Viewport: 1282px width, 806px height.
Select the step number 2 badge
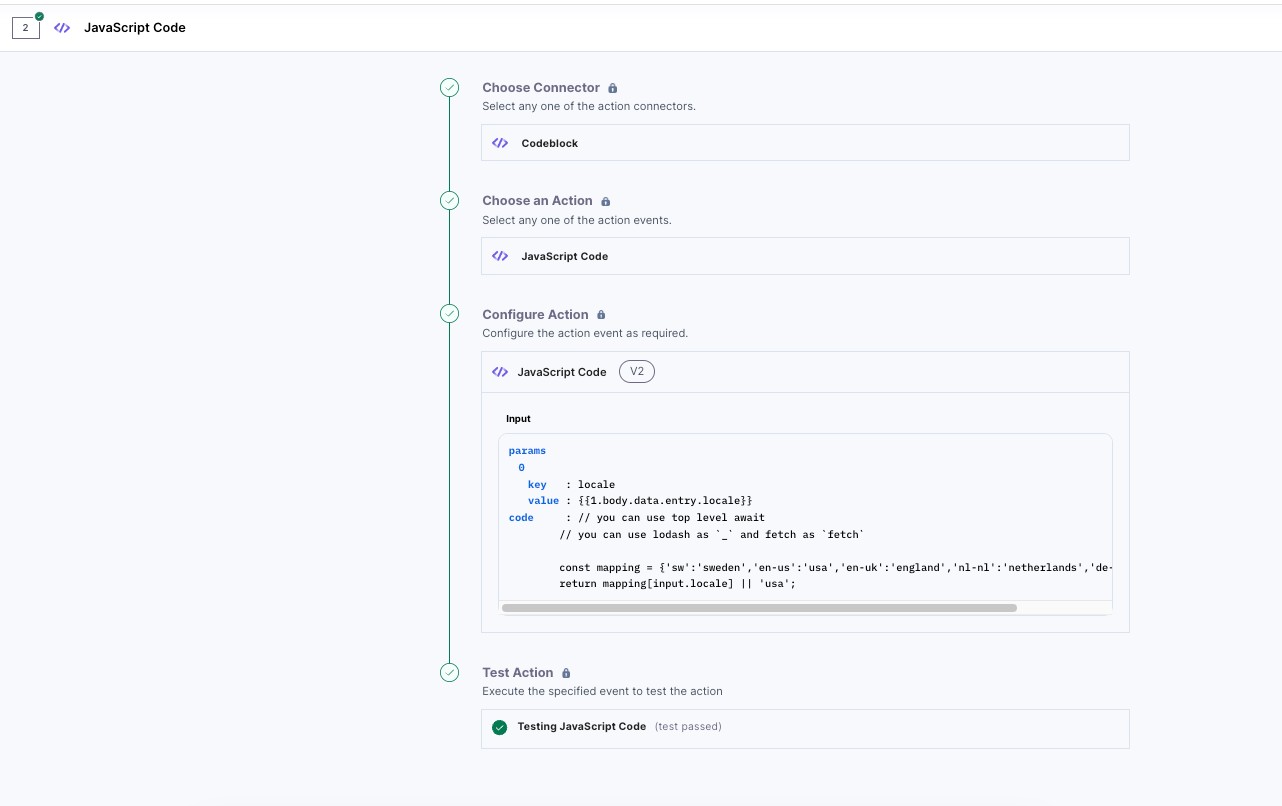point(26,28)
